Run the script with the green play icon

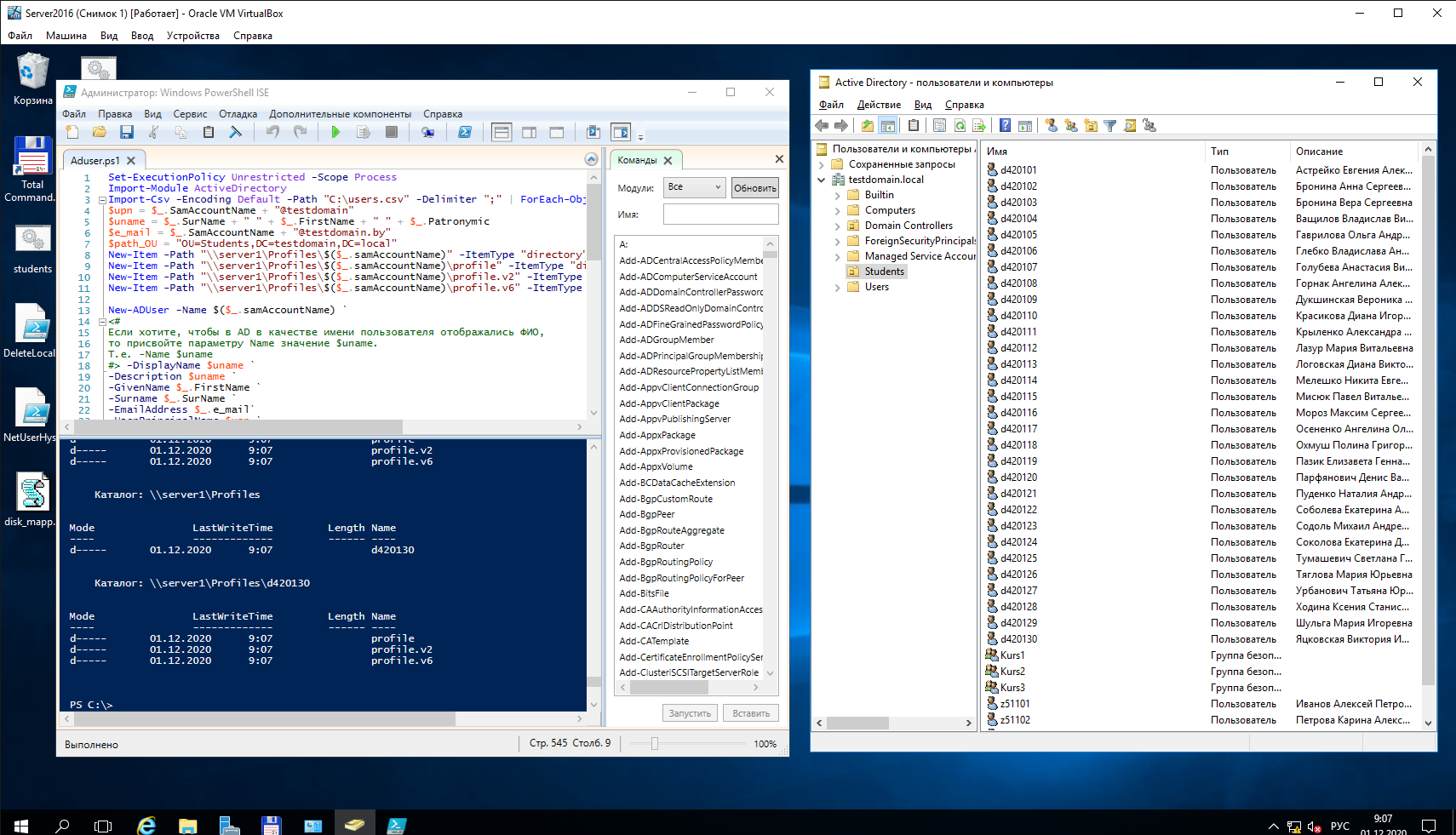335,132
